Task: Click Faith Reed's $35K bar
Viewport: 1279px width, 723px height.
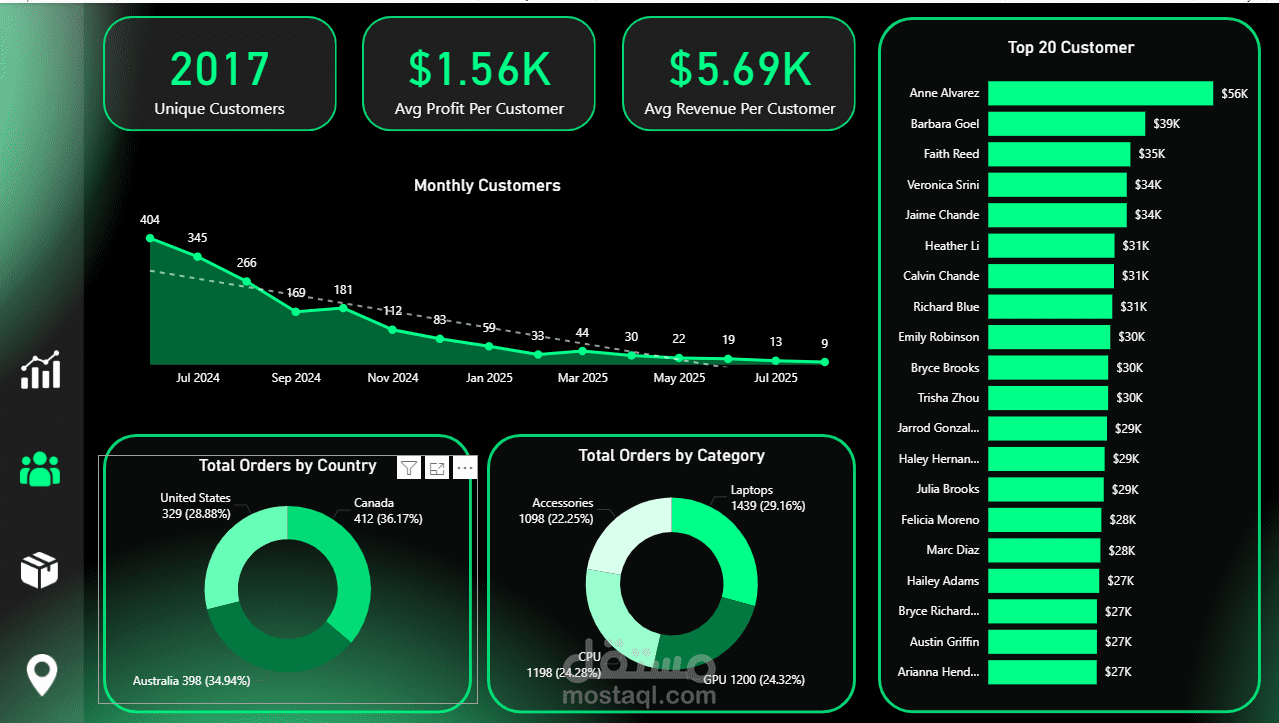Action: (x=1059, y=154)
